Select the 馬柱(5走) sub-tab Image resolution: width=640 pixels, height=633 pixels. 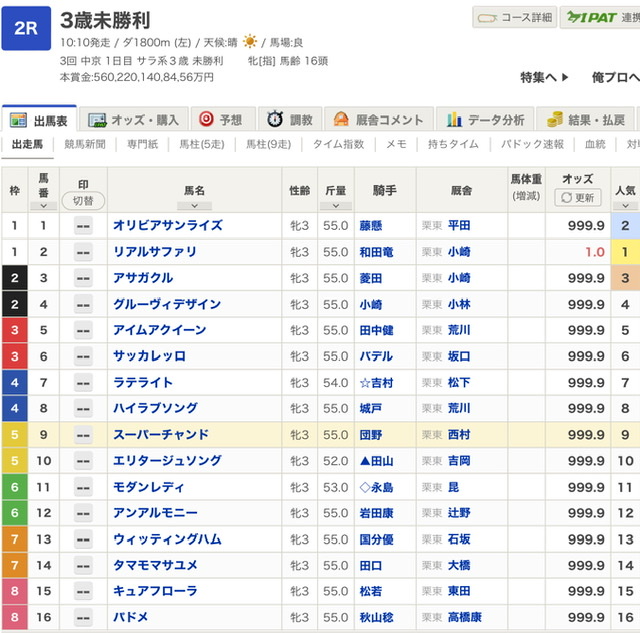pyautogui.click(x=201, y=145)
